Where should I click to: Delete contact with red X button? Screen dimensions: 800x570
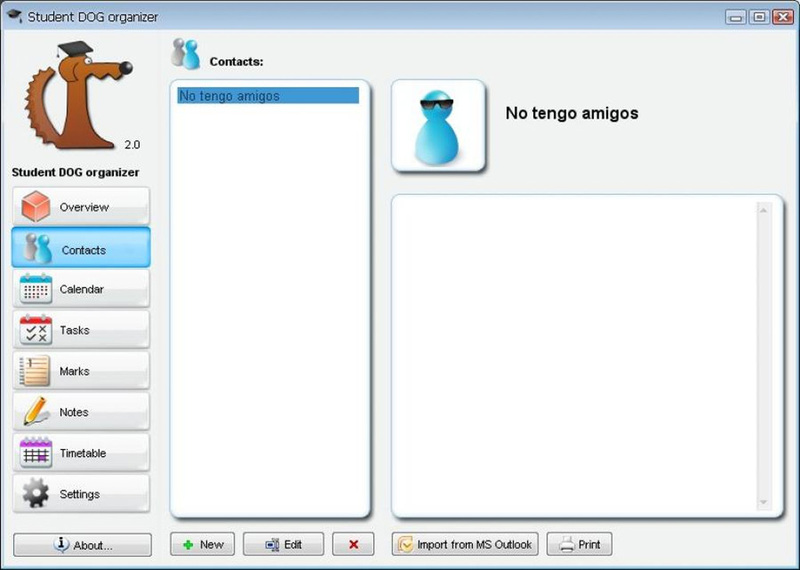[353, 544]
